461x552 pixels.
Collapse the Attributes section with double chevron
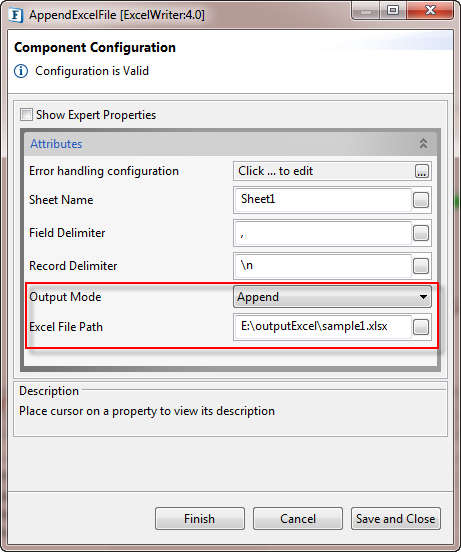[423, 143]
